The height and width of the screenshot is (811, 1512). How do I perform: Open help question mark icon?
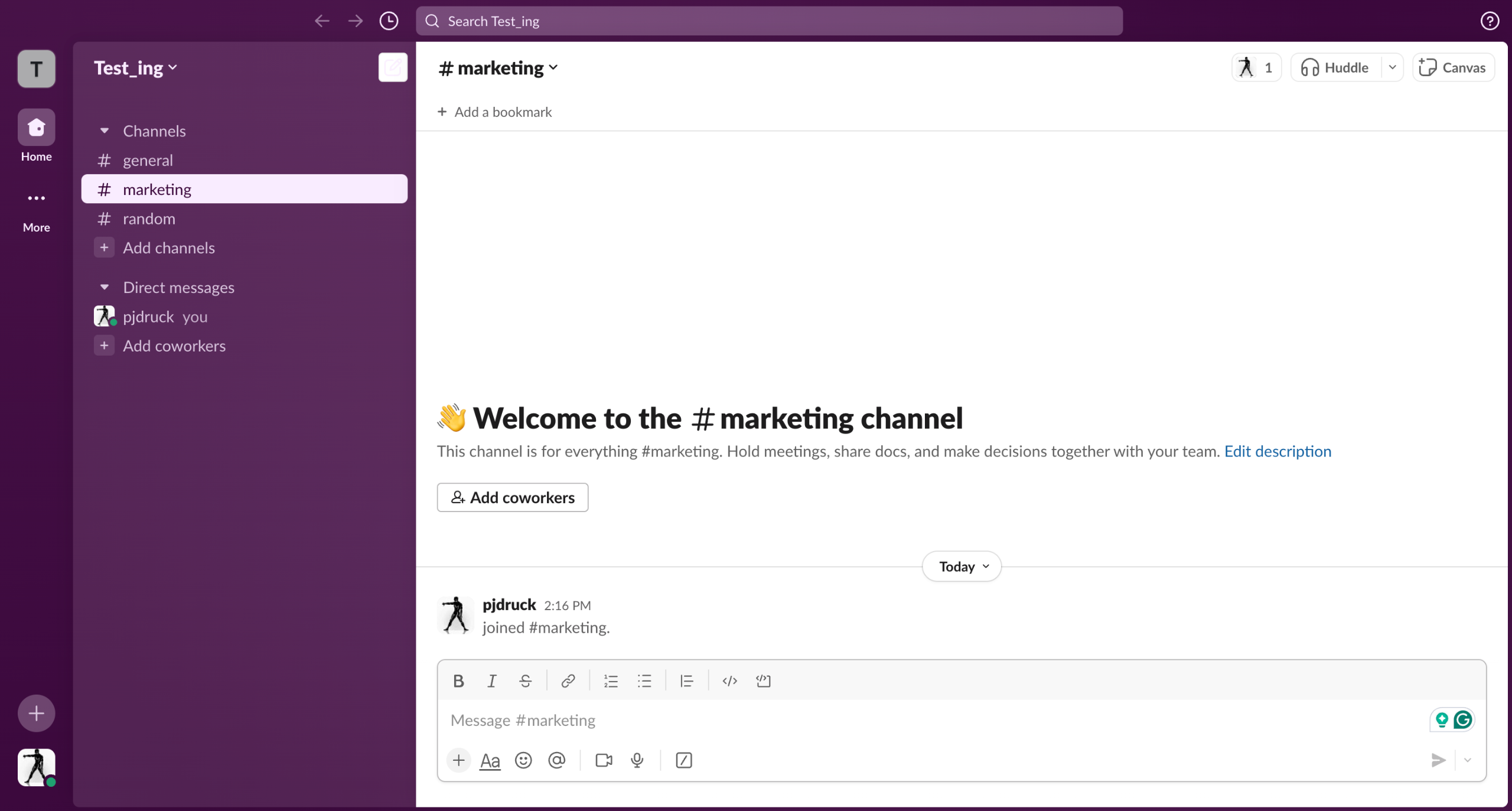click(x=1490, y=21)
